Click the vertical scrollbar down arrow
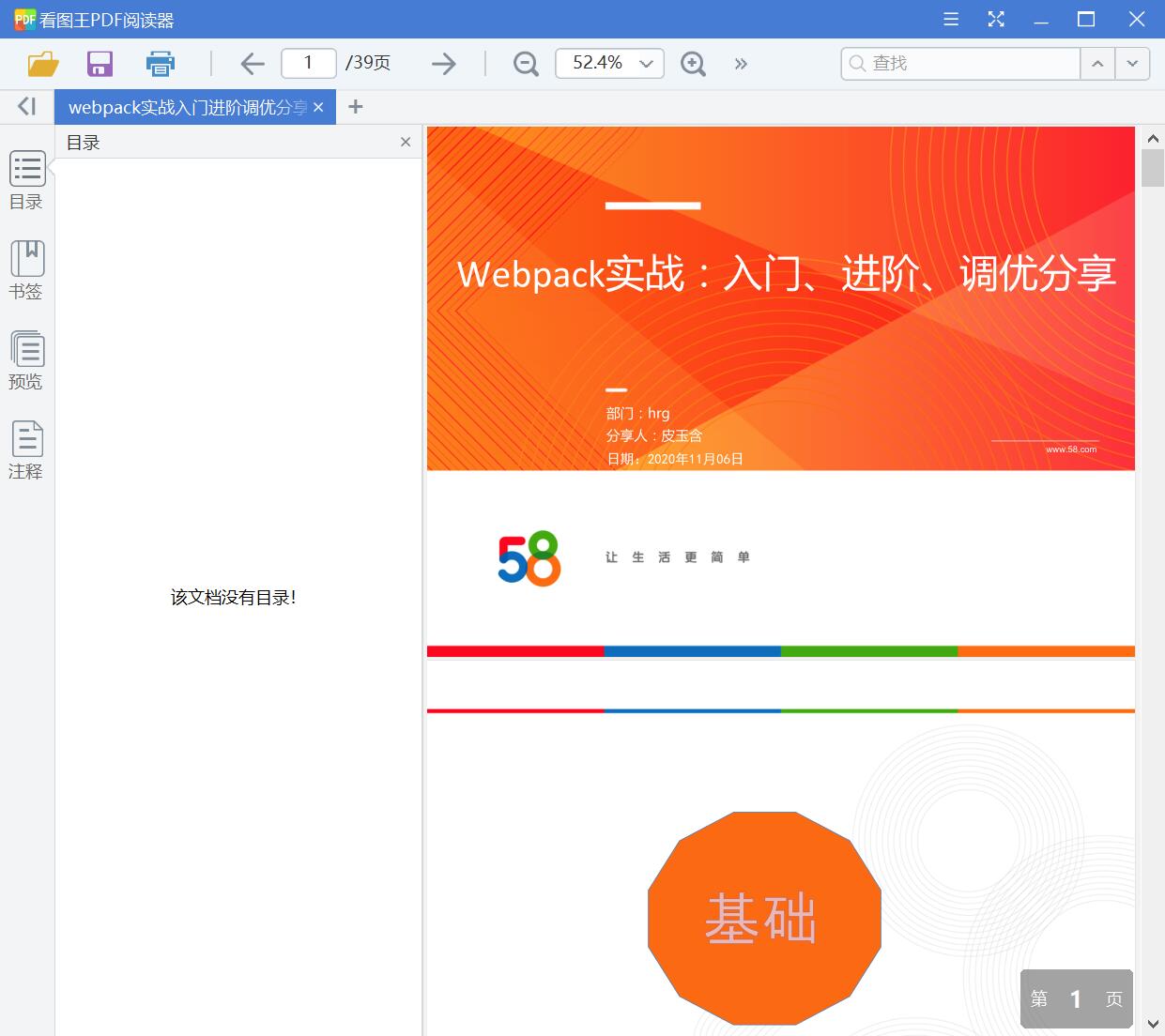The height and width of the screenshot is (1036, 1165). coord(1153,1024)
